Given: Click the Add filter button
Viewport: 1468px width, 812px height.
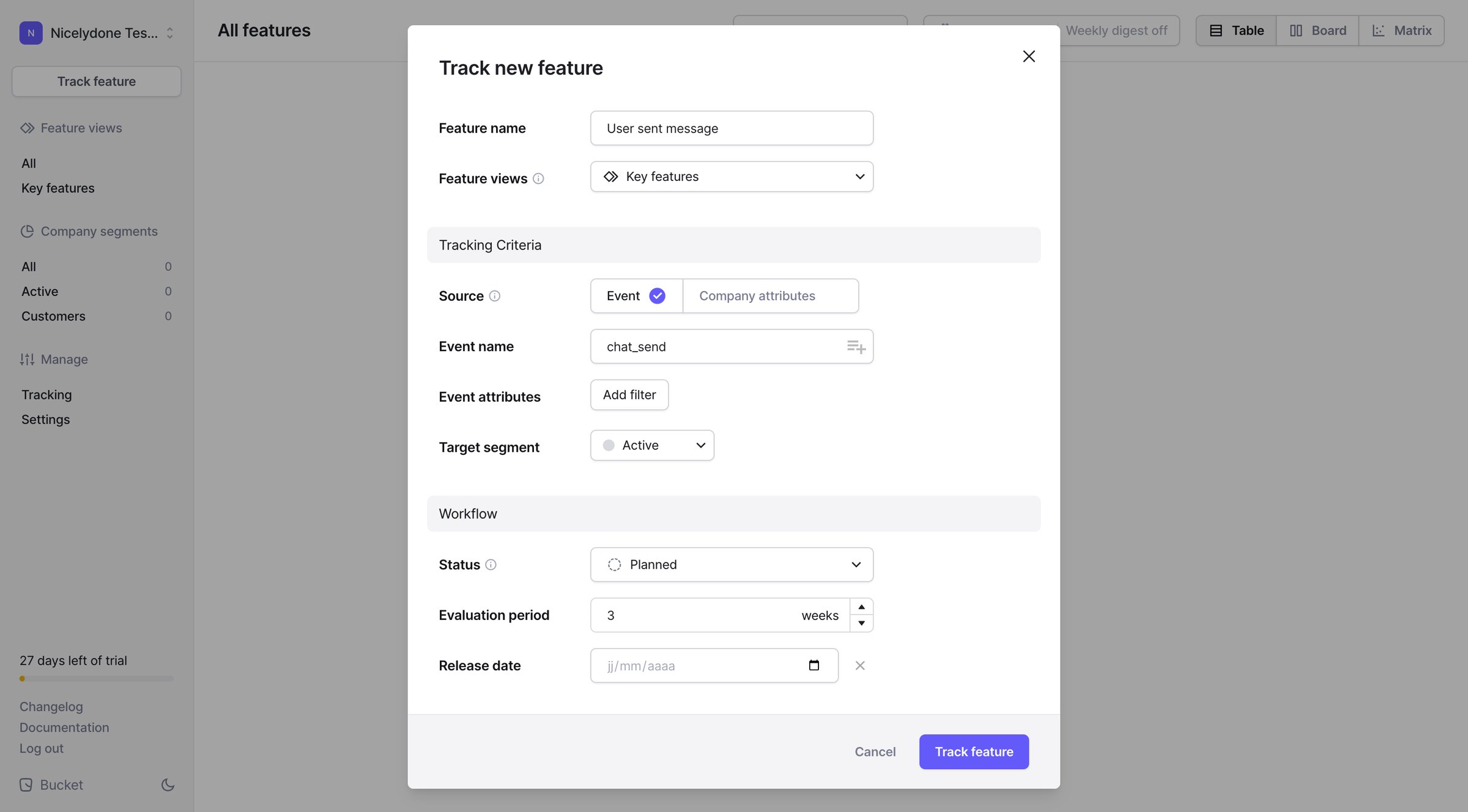Looking at the screenshot, I should (x=629, y=395).
